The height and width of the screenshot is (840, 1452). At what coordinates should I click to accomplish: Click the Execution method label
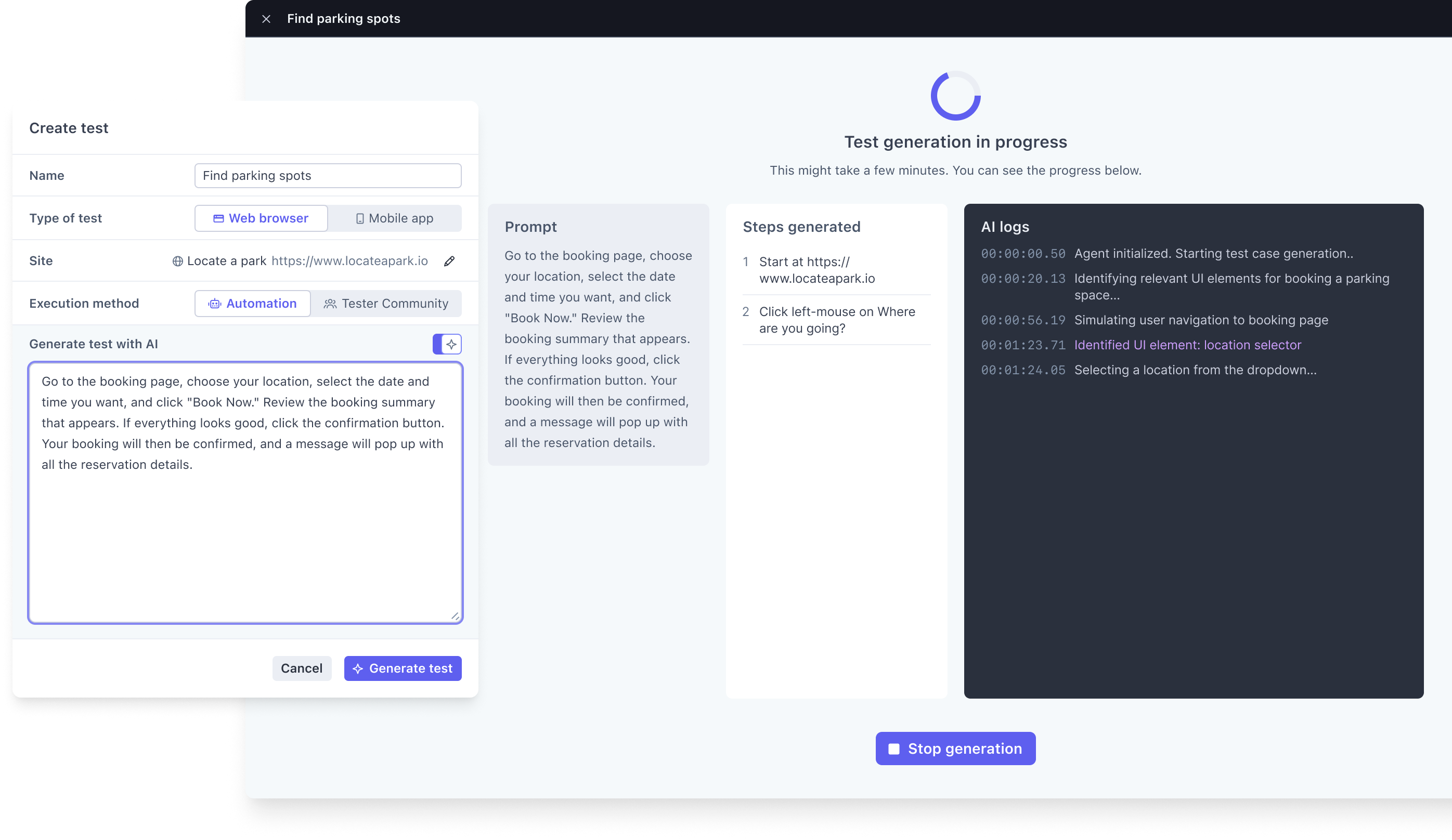point(84,304)
